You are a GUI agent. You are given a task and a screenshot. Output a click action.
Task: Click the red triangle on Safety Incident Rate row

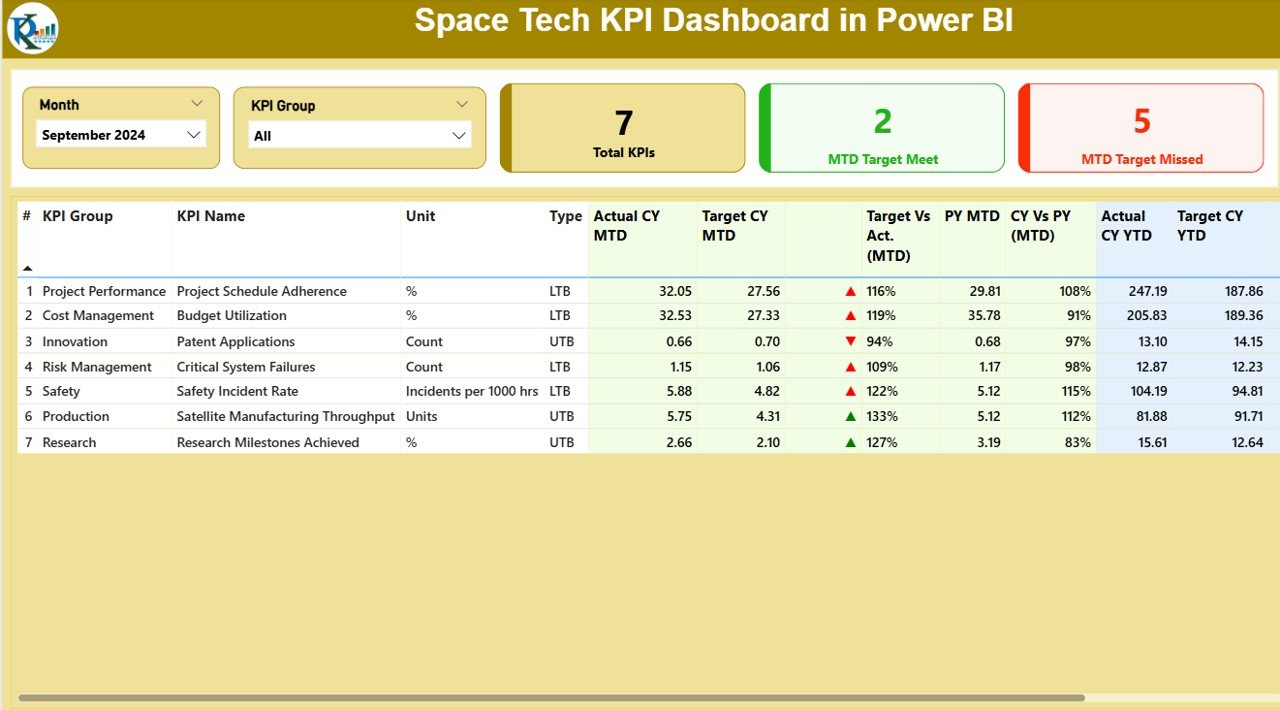point(849,391)
